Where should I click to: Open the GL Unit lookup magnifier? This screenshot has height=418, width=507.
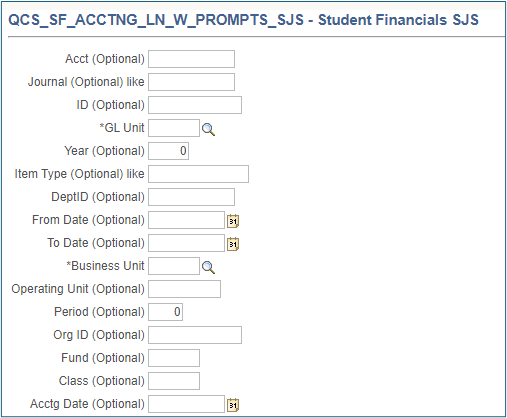[208, 129]
